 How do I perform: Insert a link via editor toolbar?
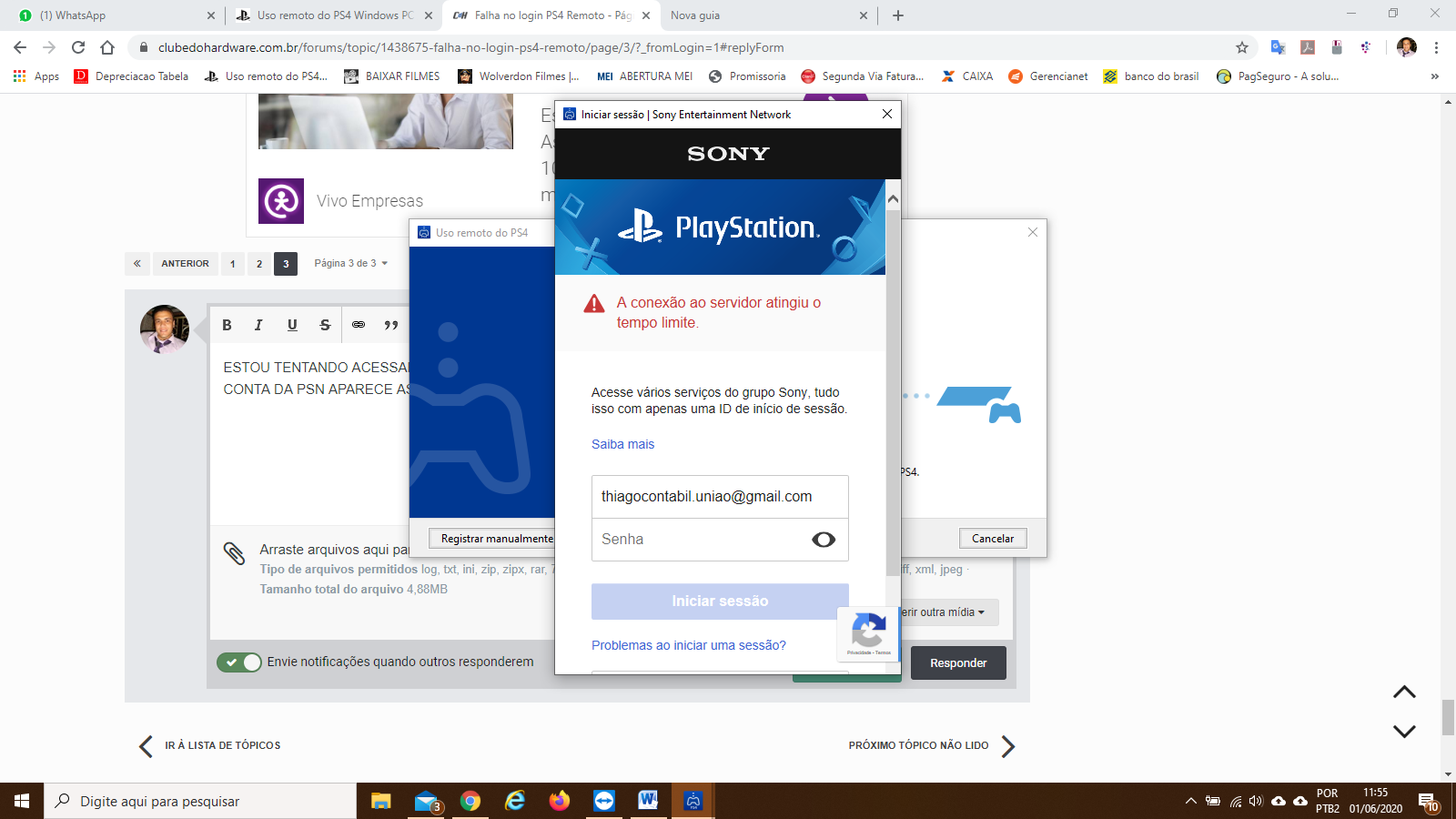pyautogui.click(x=359, y=325)
